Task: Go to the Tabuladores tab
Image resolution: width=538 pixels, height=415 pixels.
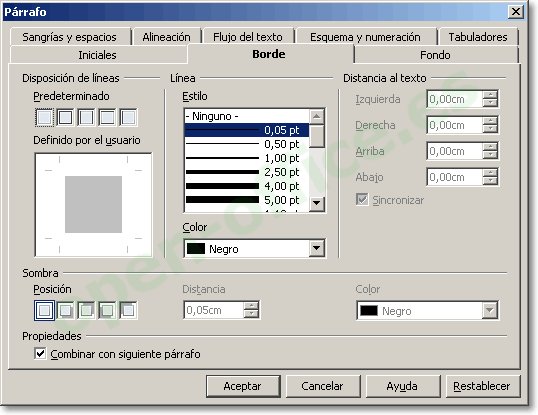Action: tap(478, 37)
